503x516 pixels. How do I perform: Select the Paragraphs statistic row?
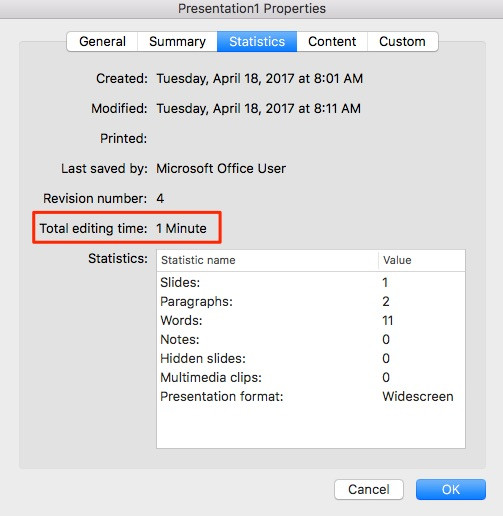click(x=311, y=301)
